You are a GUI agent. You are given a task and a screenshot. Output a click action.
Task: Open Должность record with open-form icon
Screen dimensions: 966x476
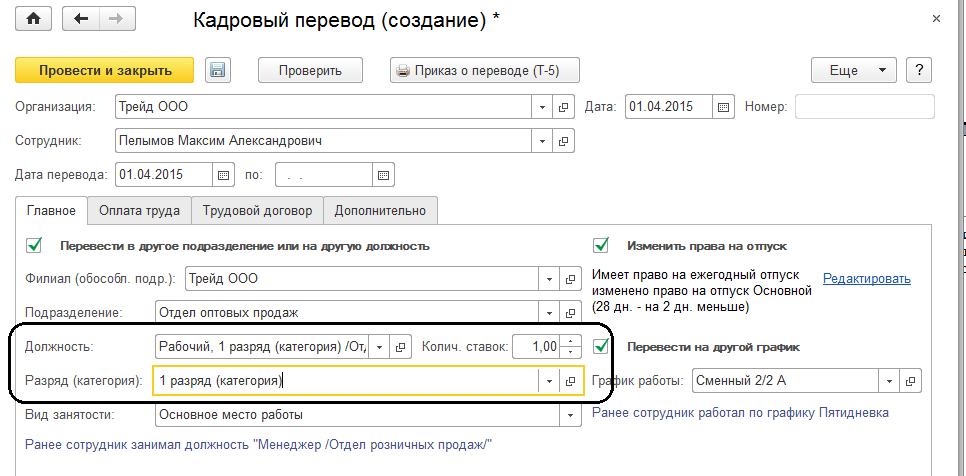coord(399,347)
